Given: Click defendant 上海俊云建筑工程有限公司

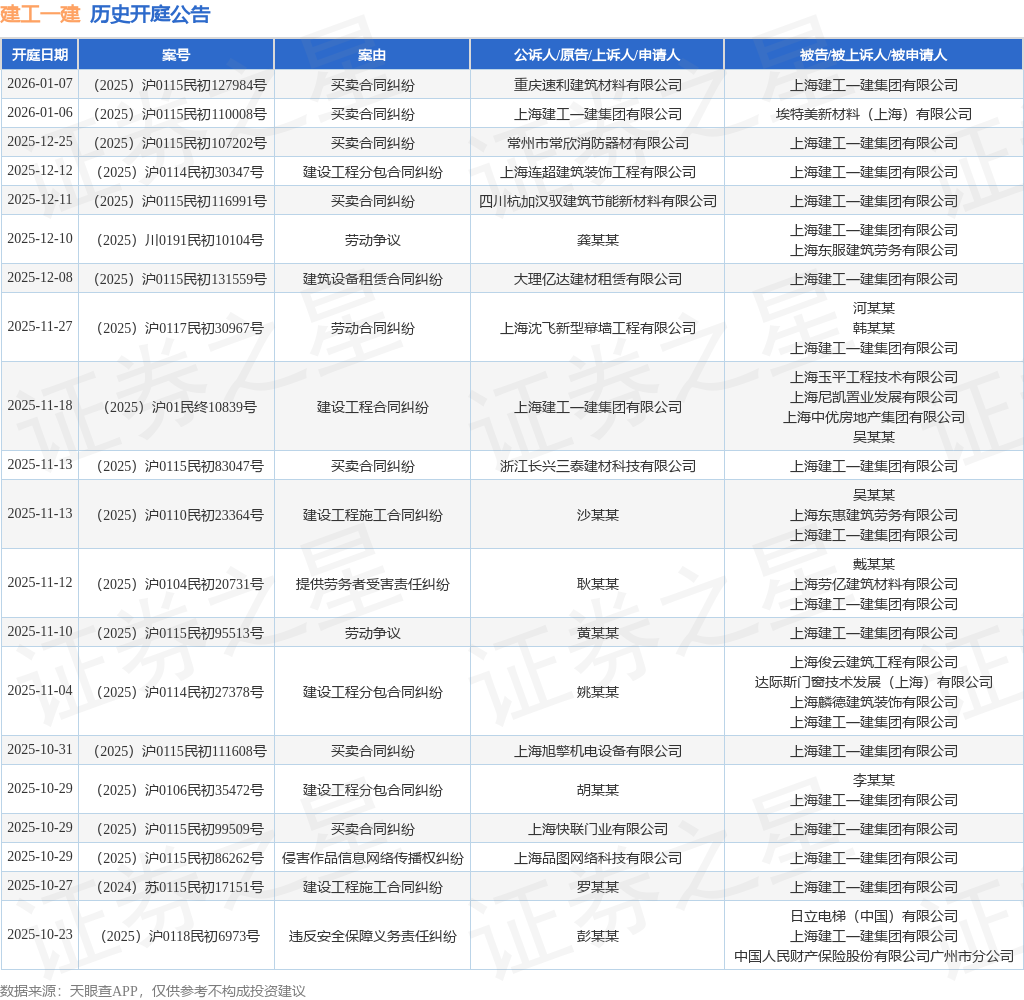Looking at the screenshot, I should click(874, 662).
